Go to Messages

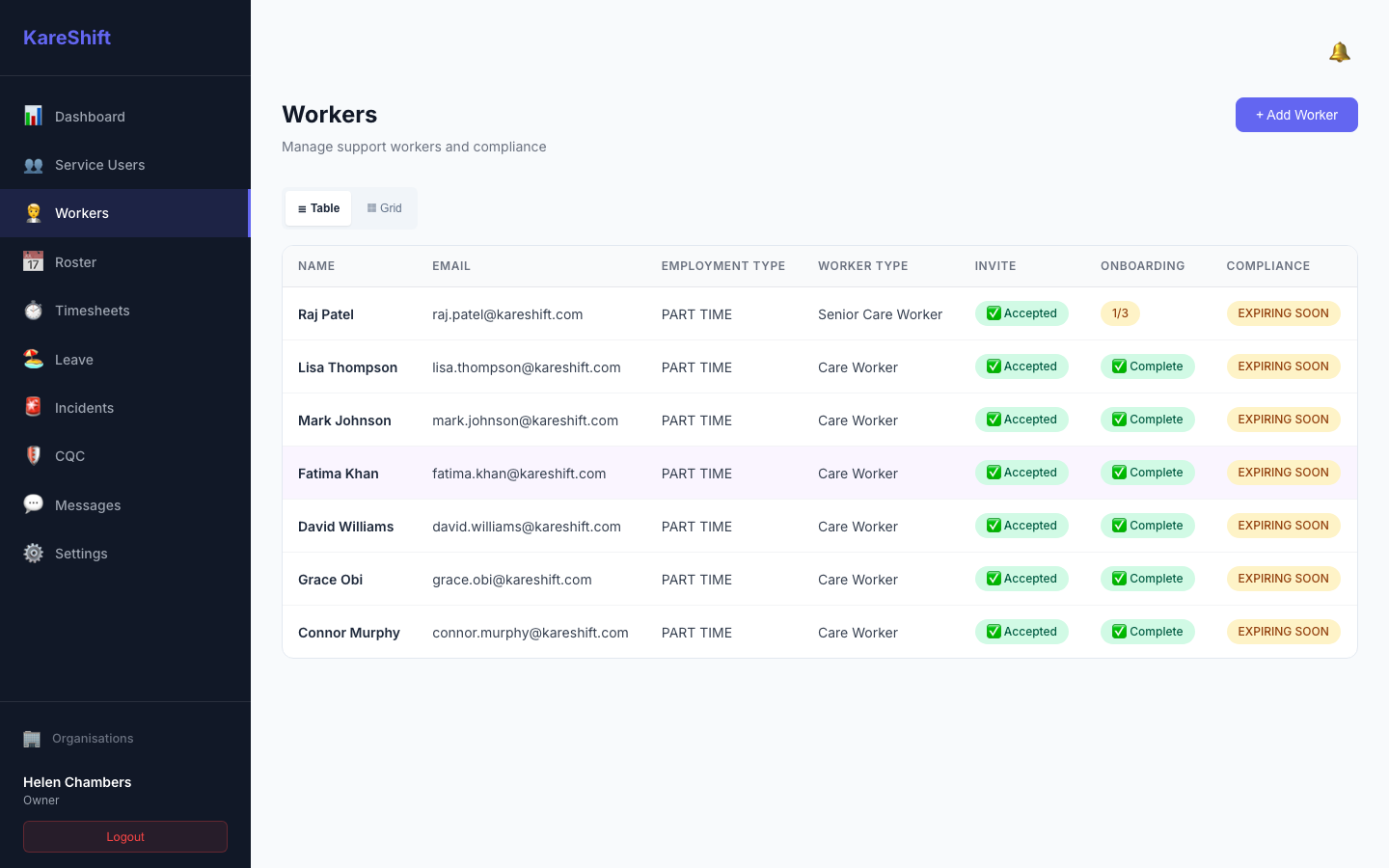[125, 505]
